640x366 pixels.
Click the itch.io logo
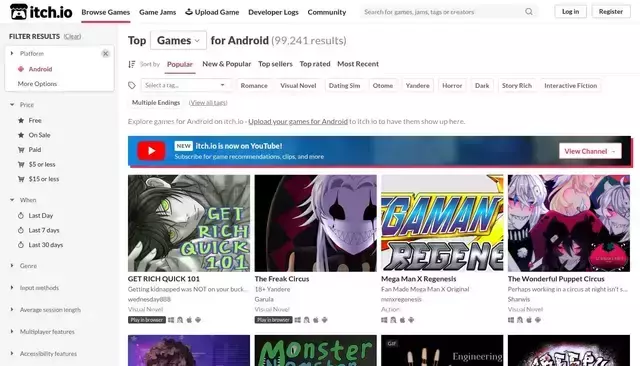pos(41,12)
